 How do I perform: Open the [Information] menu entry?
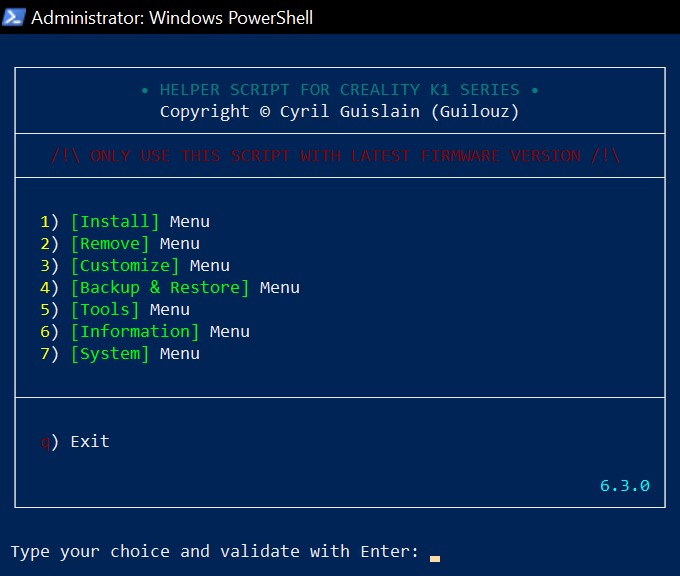pos(135,332)
